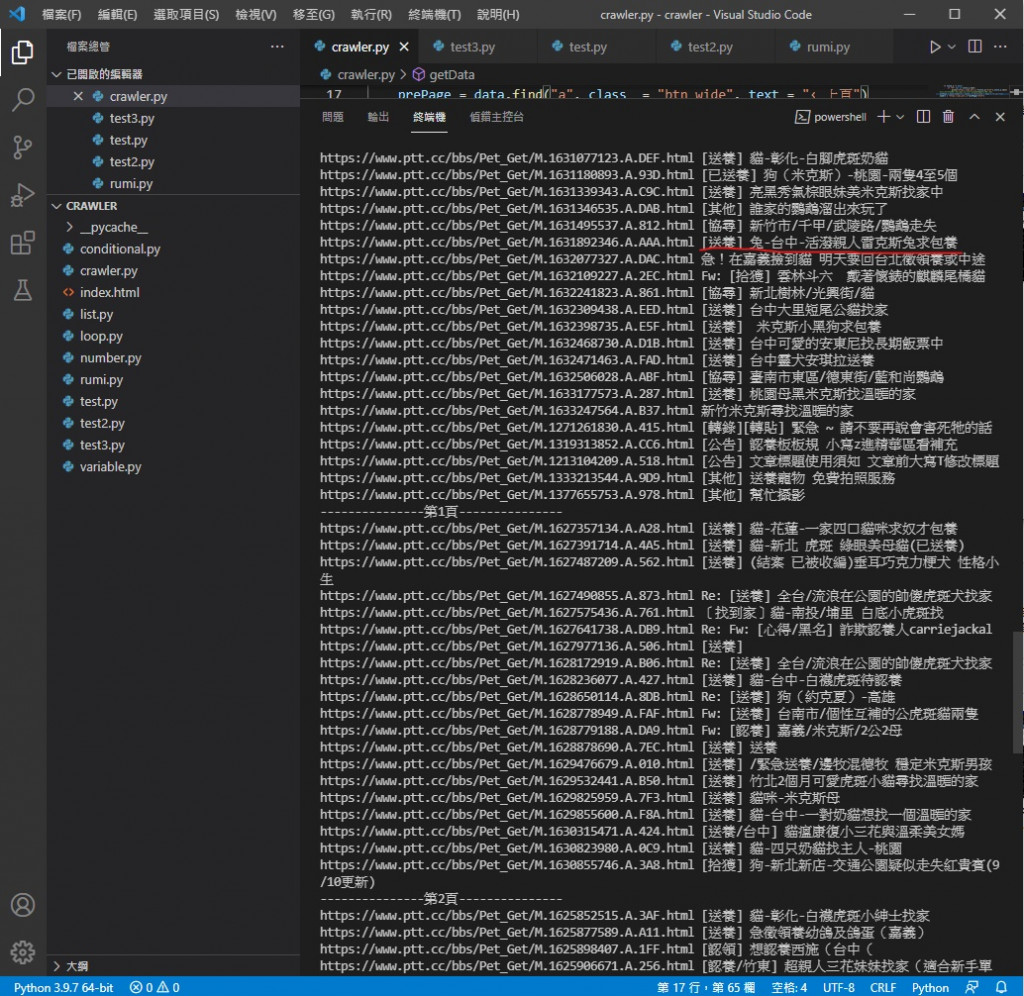This screenshot has width=1024, height=996.
Task: Open the Search view in activity bar
Action: (22, 100)
